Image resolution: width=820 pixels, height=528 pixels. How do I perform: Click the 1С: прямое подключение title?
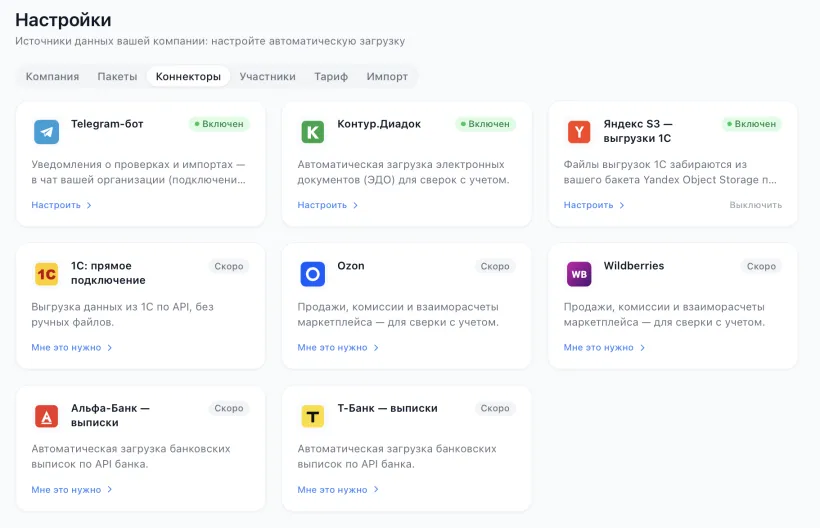108,273
